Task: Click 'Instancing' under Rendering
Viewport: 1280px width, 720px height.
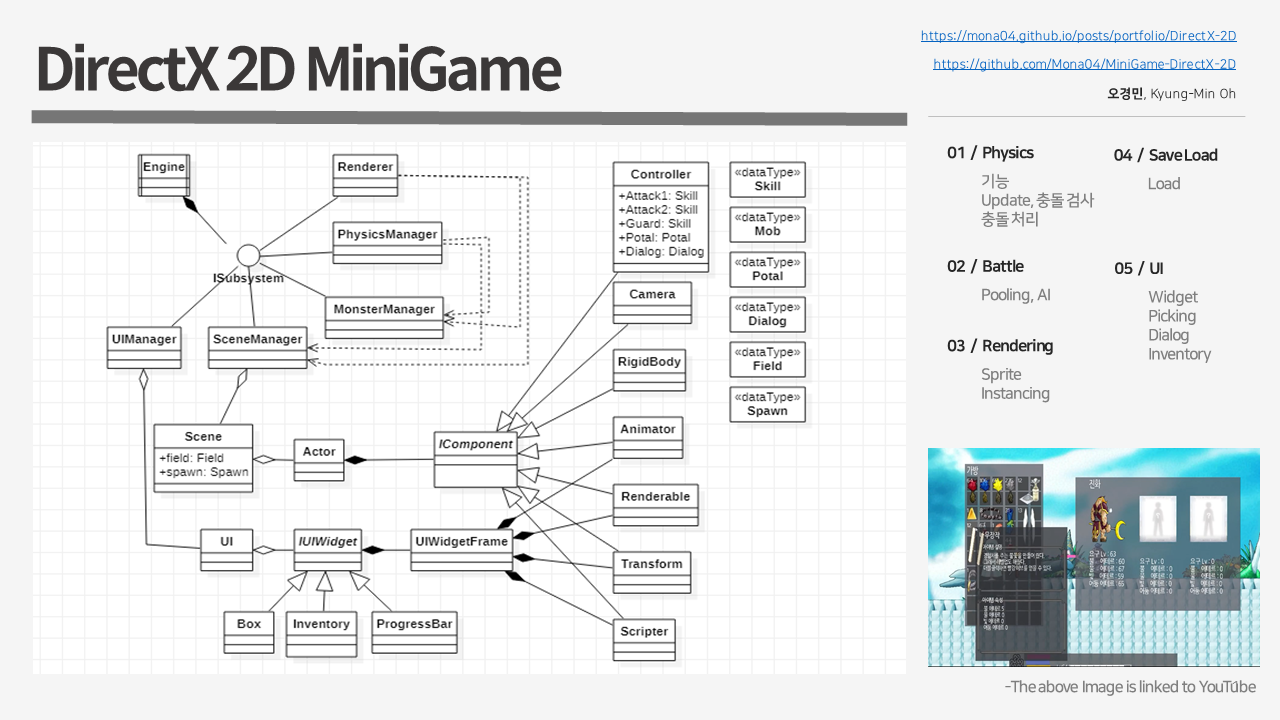Action: coord(1015,394)
